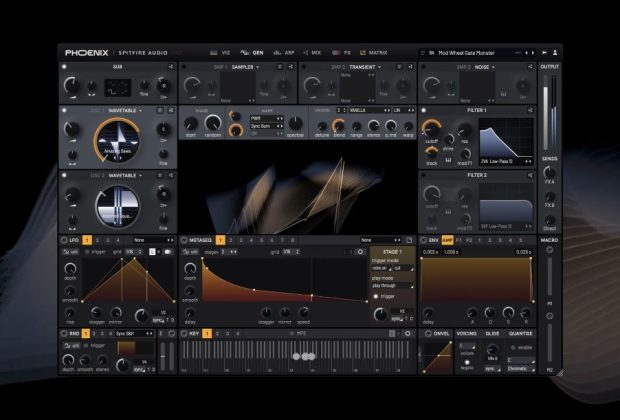The image size is (620, 420).
Task: Enable the LFO trigger checkbox
Action: (x=87, y=252)
